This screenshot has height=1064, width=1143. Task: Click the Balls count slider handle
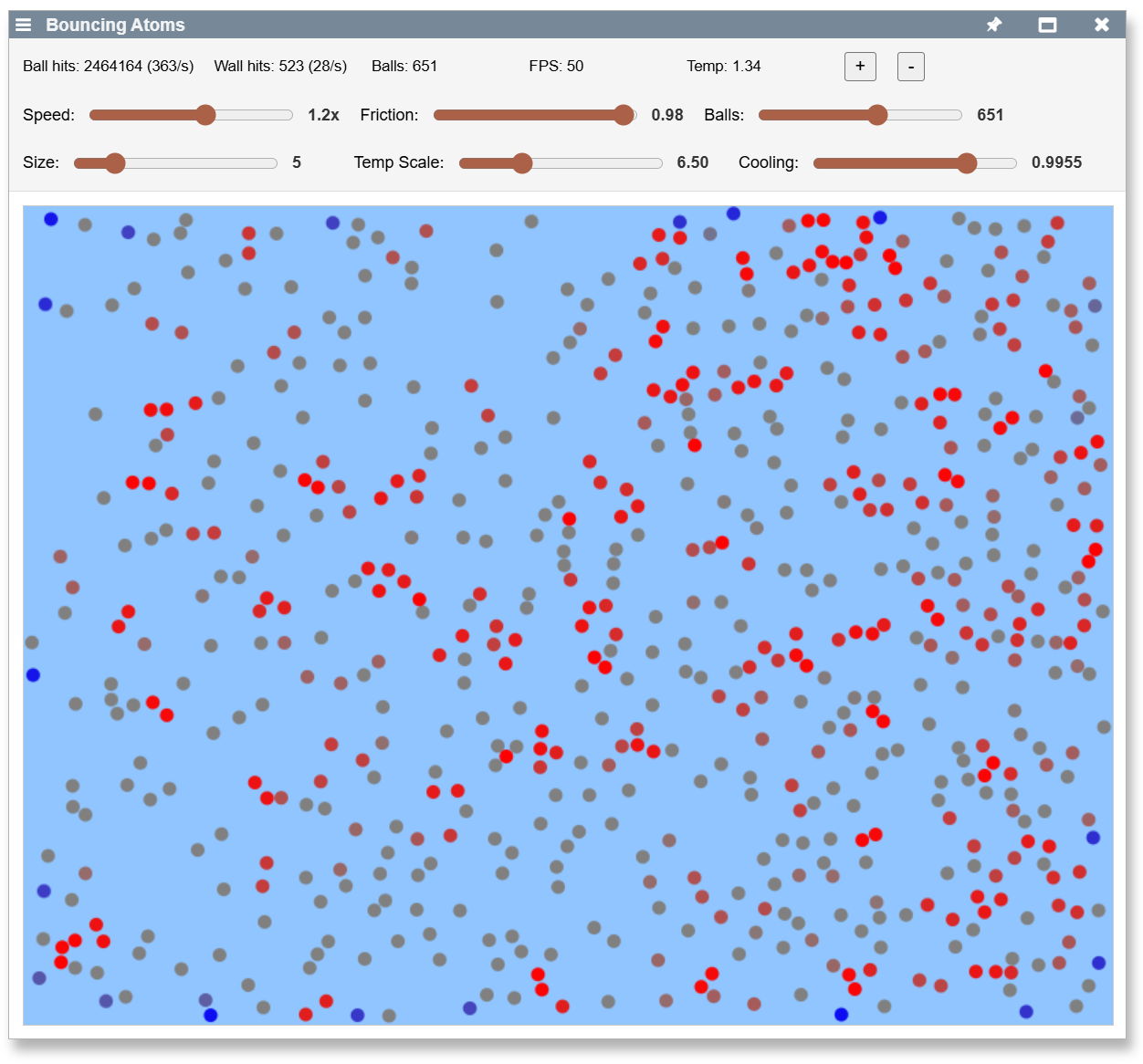pos(877,115)
